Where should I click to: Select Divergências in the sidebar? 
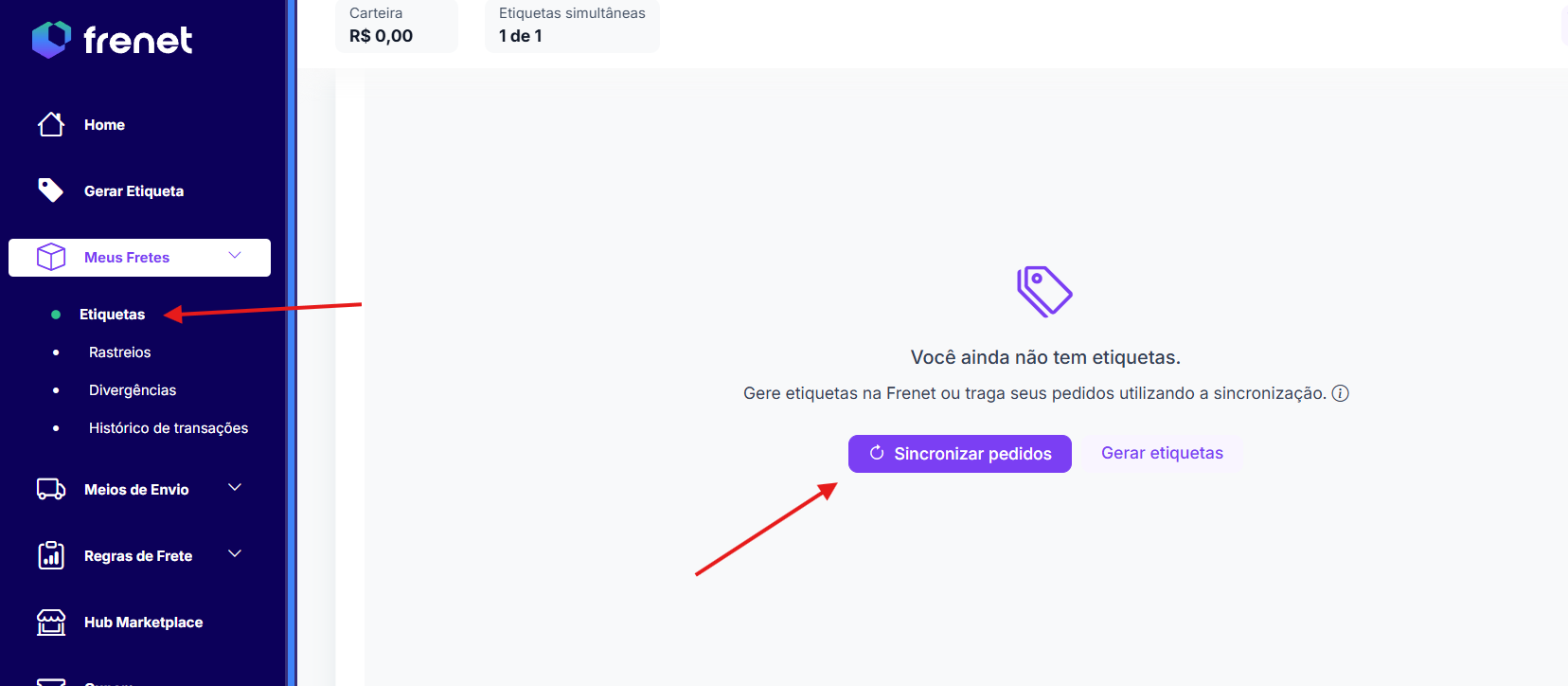pyautogui.click(x=133, y=390)
